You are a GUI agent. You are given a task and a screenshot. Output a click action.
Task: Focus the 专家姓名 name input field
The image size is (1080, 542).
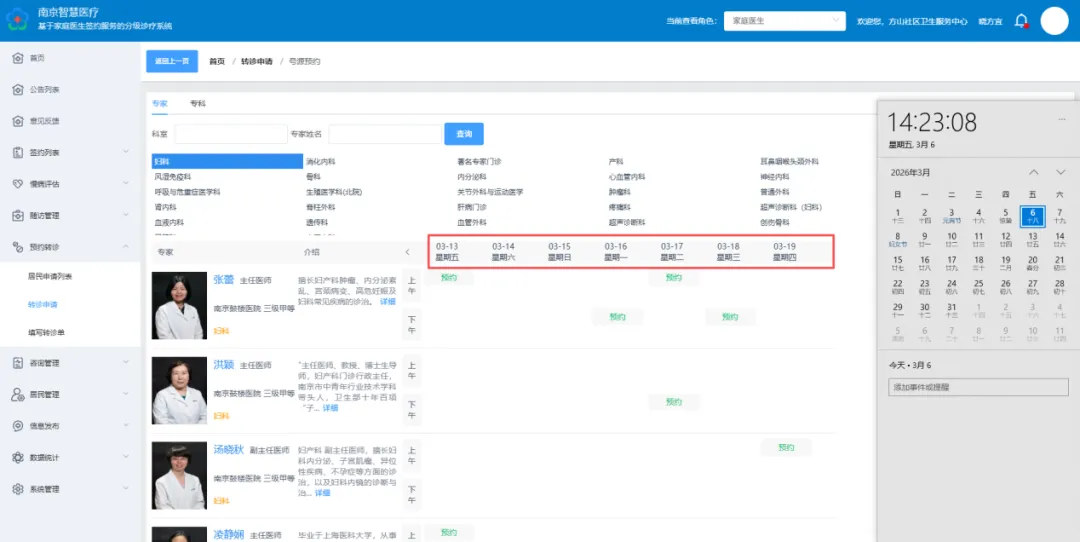pos(385,134)
